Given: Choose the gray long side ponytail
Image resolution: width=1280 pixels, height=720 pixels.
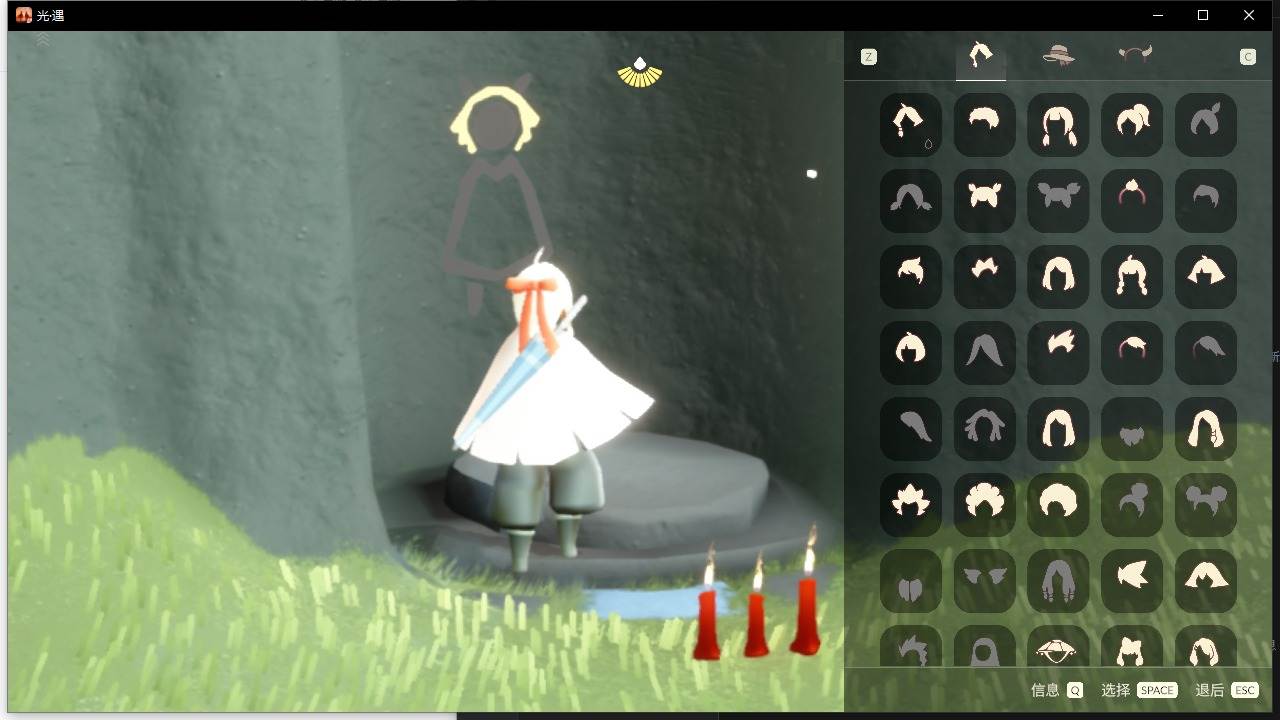Looking at the screenshot, I should coord(911,429).
